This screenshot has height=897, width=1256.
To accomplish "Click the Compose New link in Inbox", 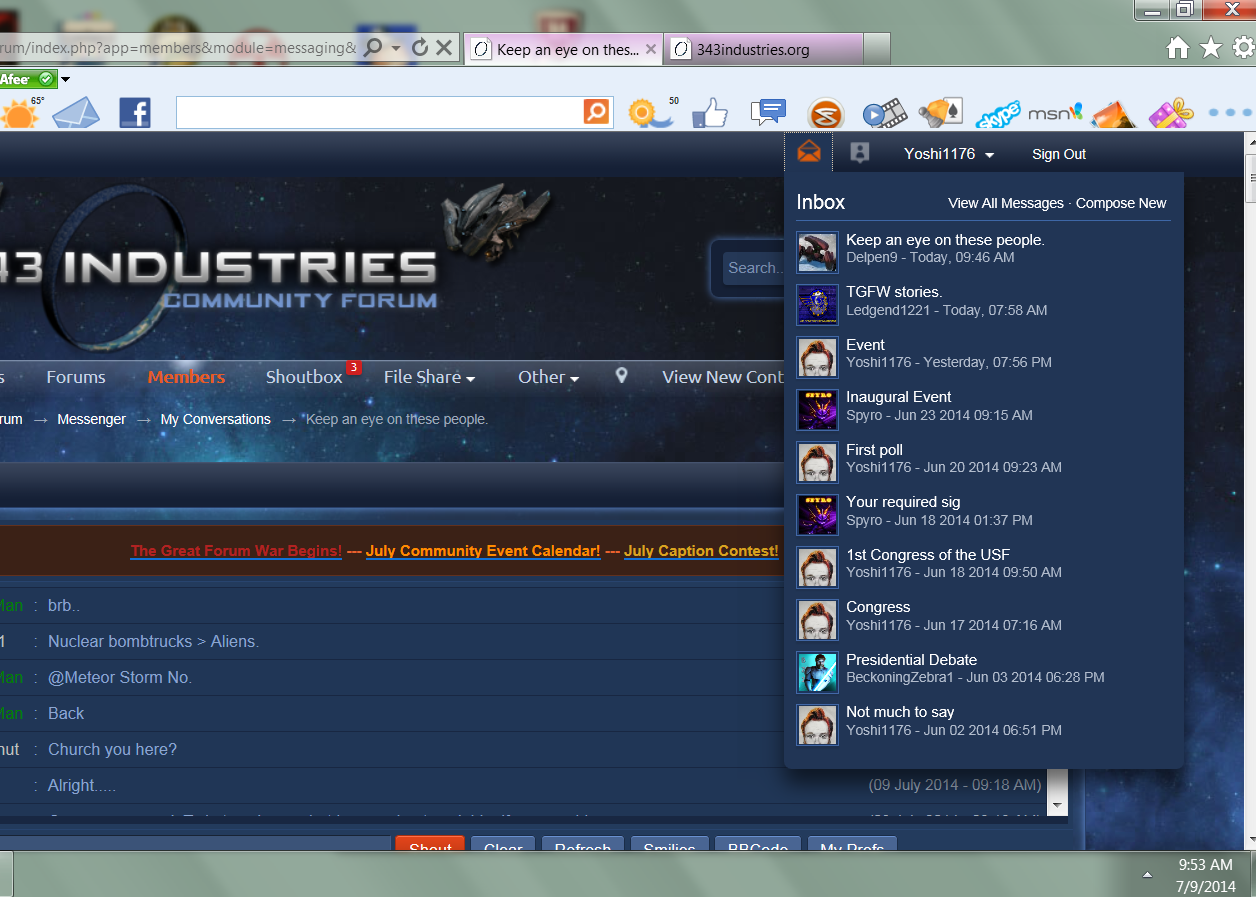I will click(1121, 203).
